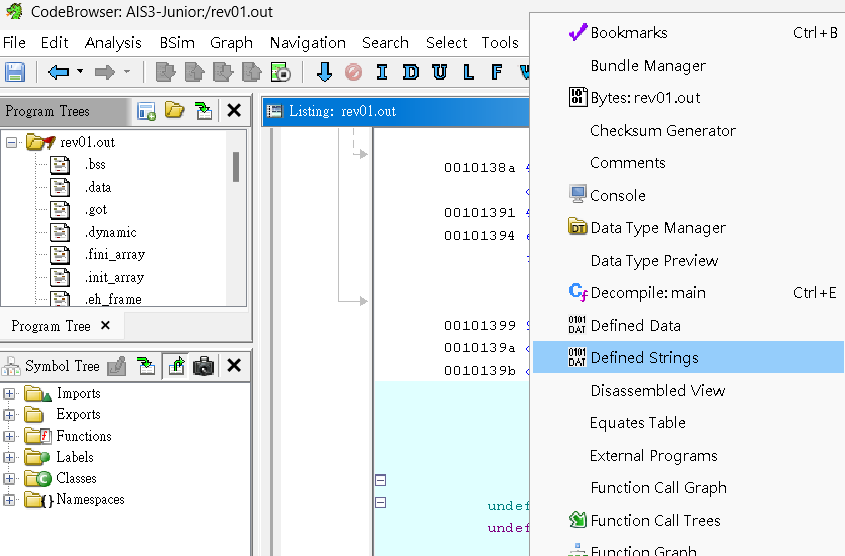Select the .dynamic section
Image resolution: width=845 pixels, height=556 pixels.
click(x=110, y=232)
